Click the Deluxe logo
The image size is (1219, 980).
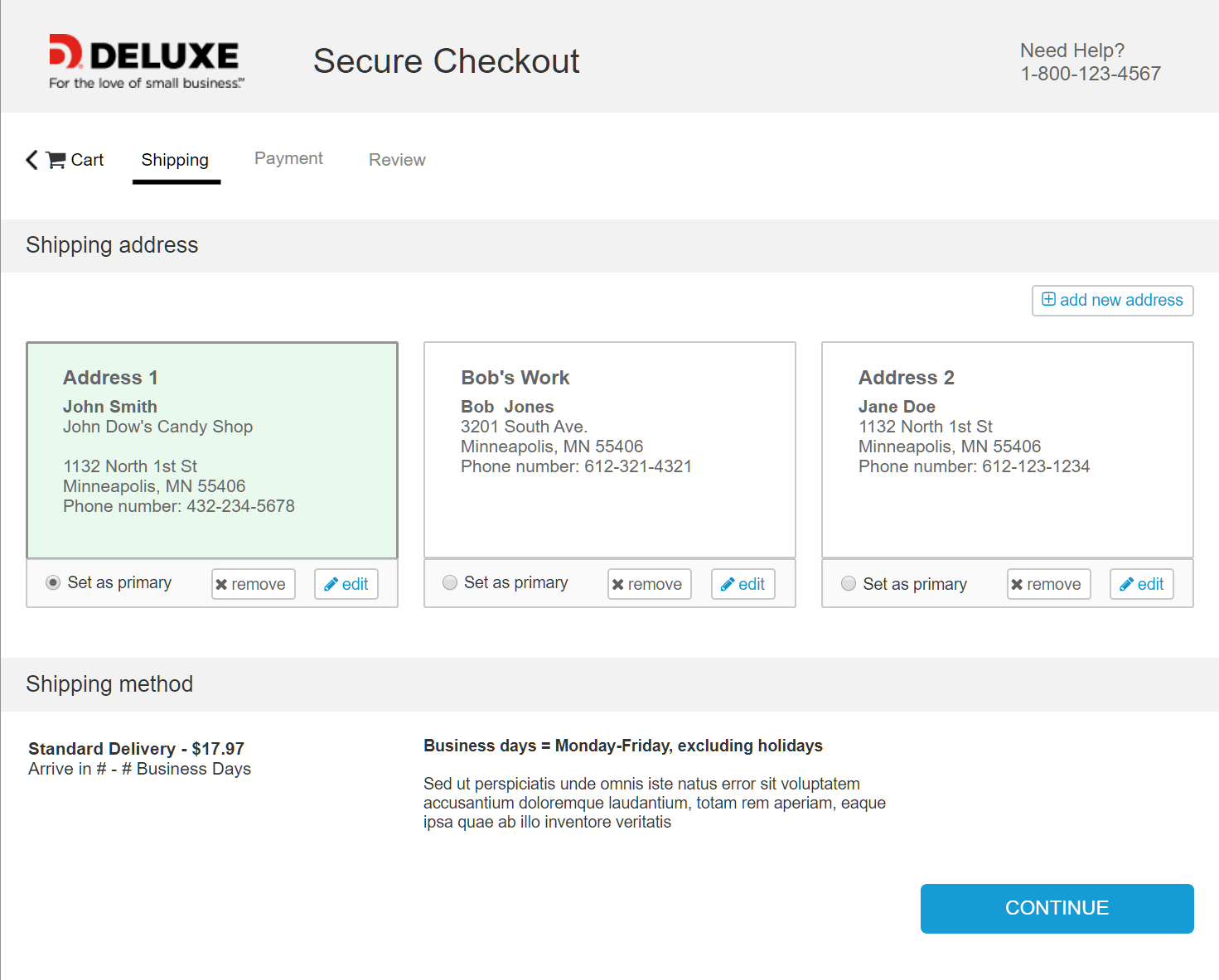(146, 60)
